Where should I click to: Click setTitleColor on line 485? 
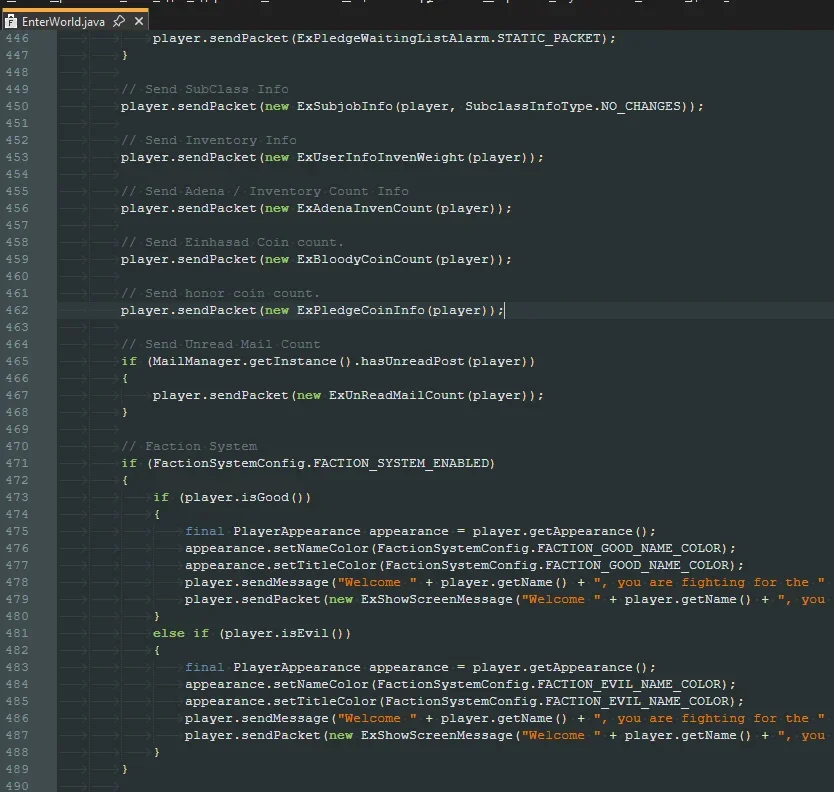click(324, 702)
